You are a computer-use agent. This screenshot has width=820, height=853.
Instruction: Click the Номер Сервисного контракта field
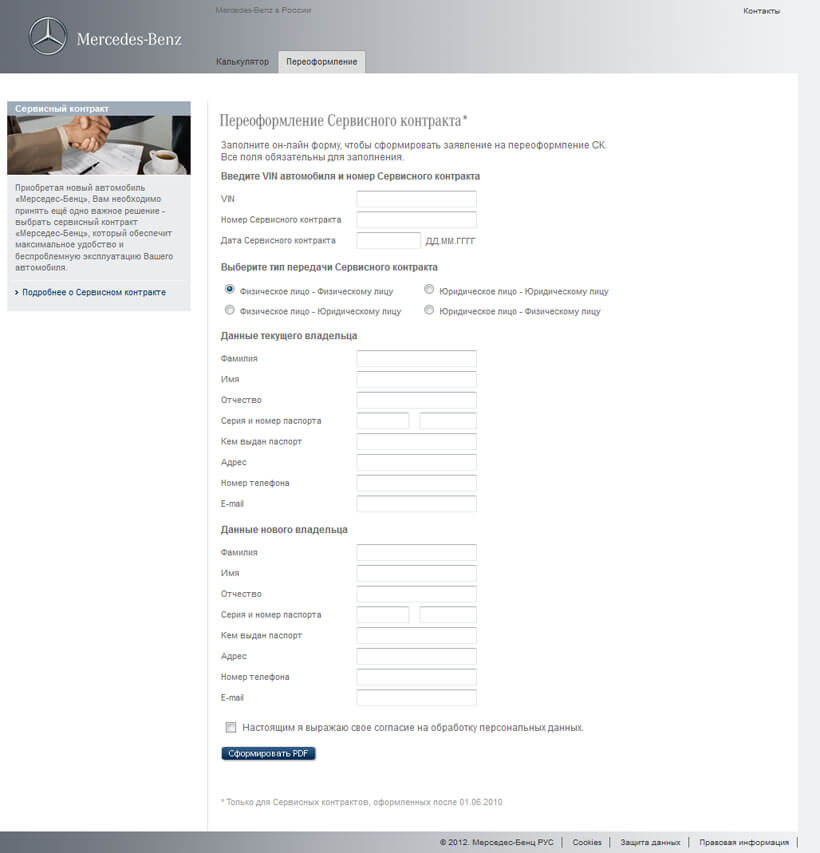click(x=416, y=220)
